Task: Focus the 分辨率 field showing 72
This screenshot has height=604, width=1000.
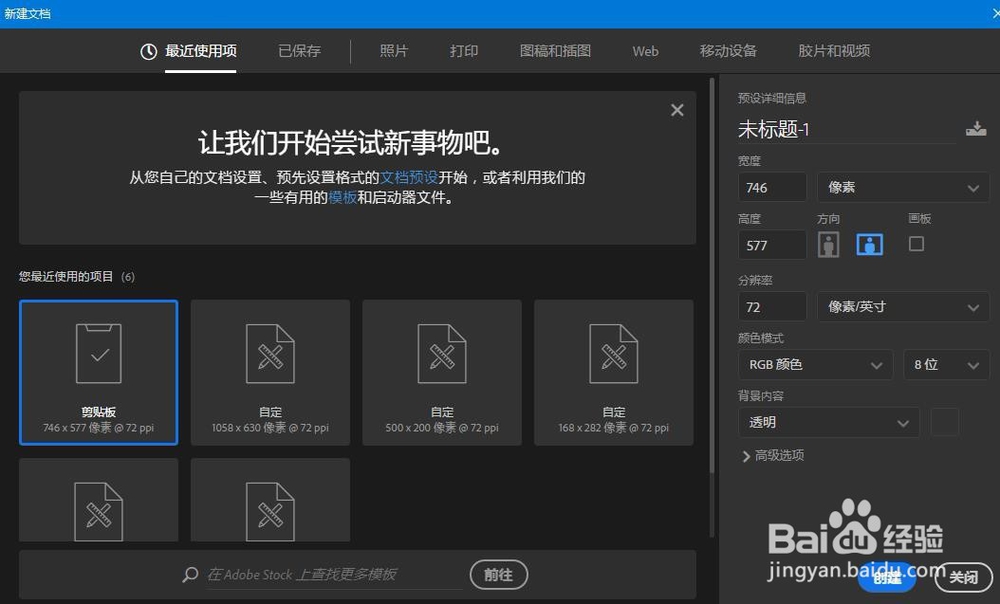Action: tap(772, 307)
